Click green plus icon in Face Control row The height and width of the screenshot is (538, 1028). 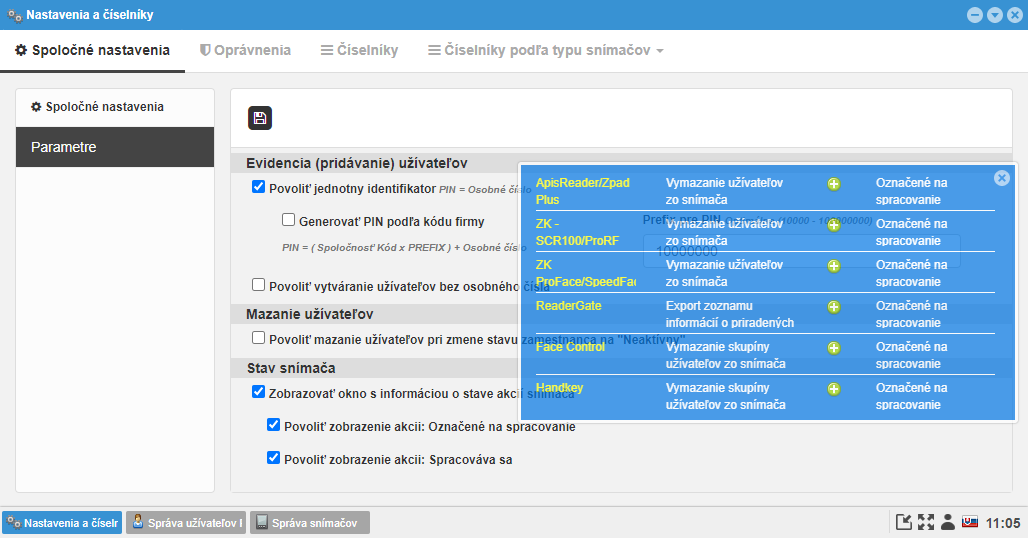tap(833, 348)
